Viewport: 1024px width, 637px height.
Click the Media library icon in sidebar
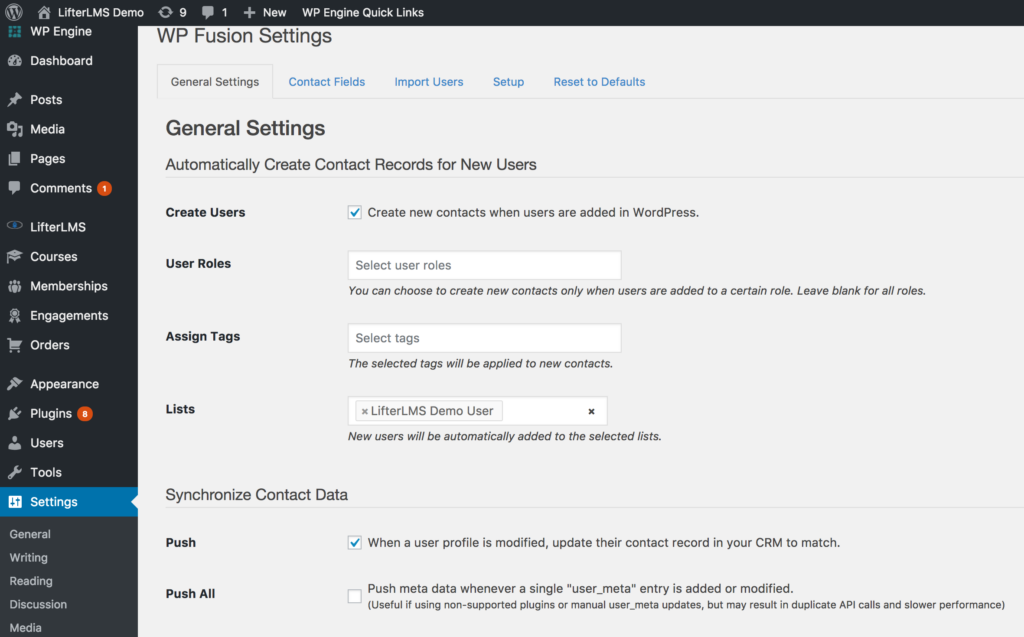14,129
